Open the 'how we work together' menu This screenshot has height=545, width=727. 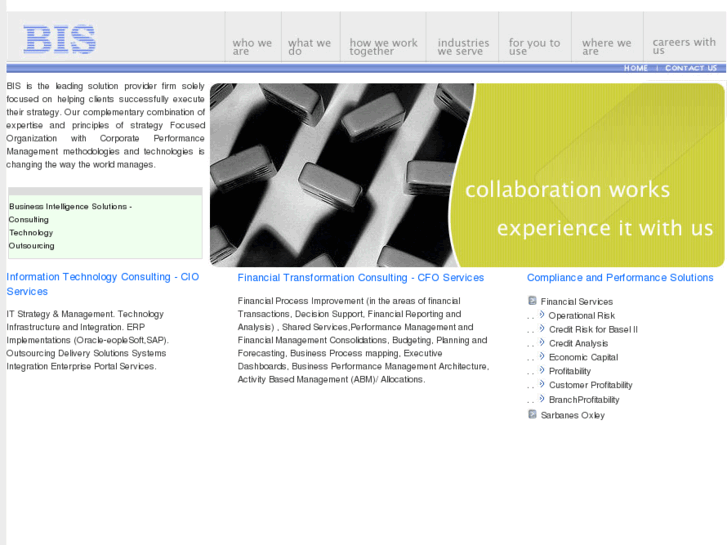[383, 46]
